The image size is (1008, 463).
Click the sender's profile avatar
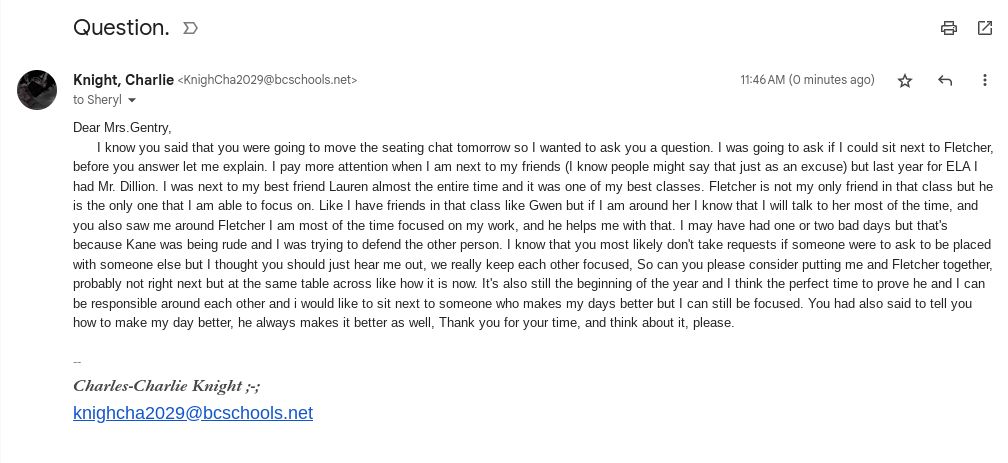(x=37, y=90)
